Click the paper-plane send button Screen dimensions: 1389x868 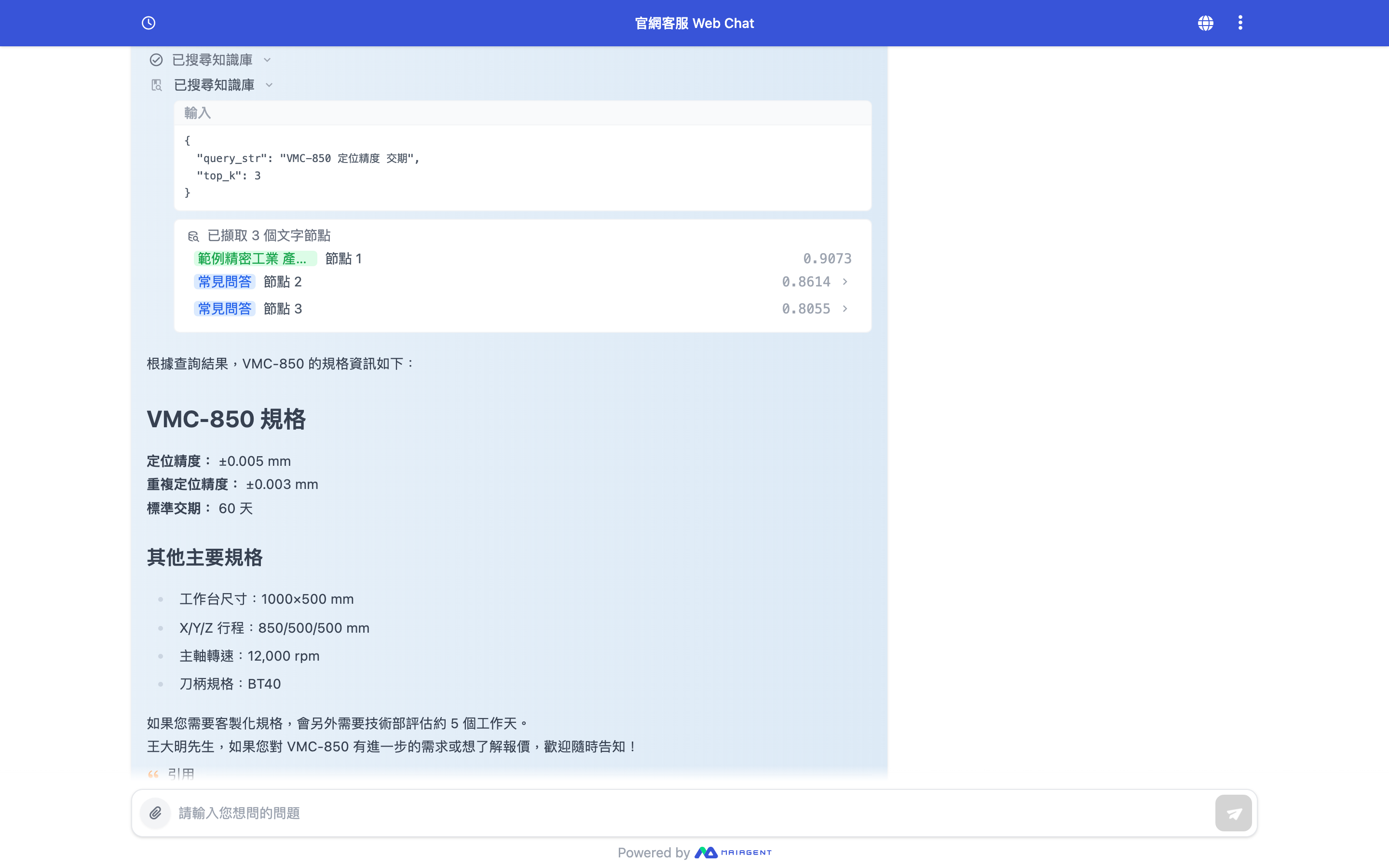[x=1233, y=813]
